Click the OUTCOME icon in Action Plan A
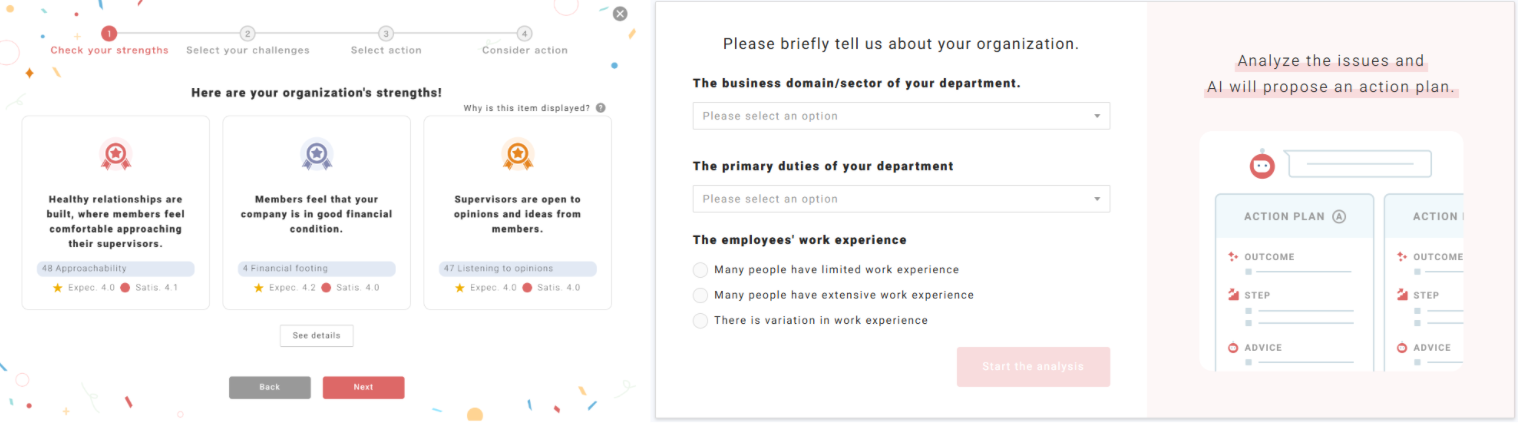1519x423 pixels. [1233, 257]
